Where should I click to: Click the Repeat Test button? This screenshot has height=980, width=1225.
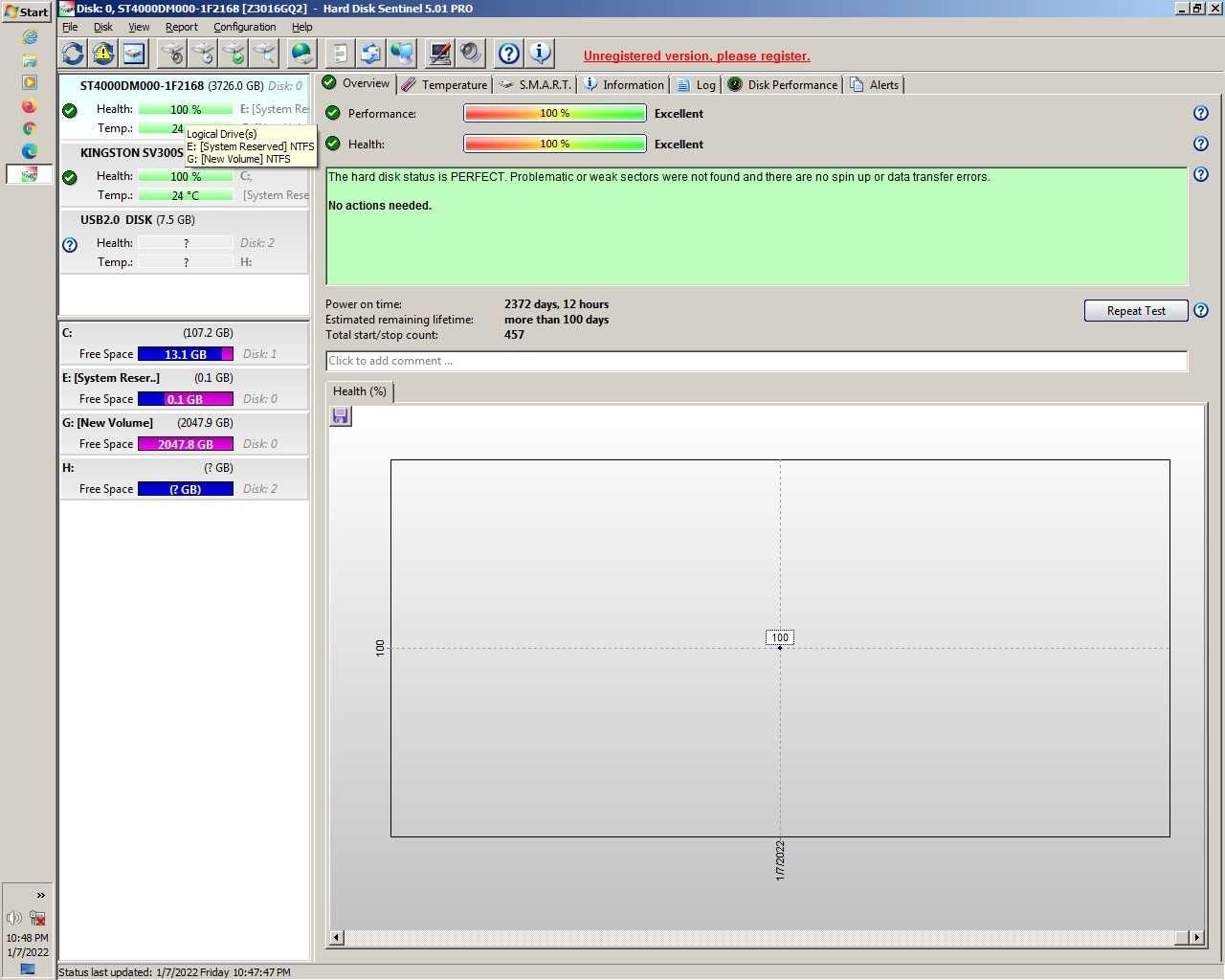pos(1136,310)
